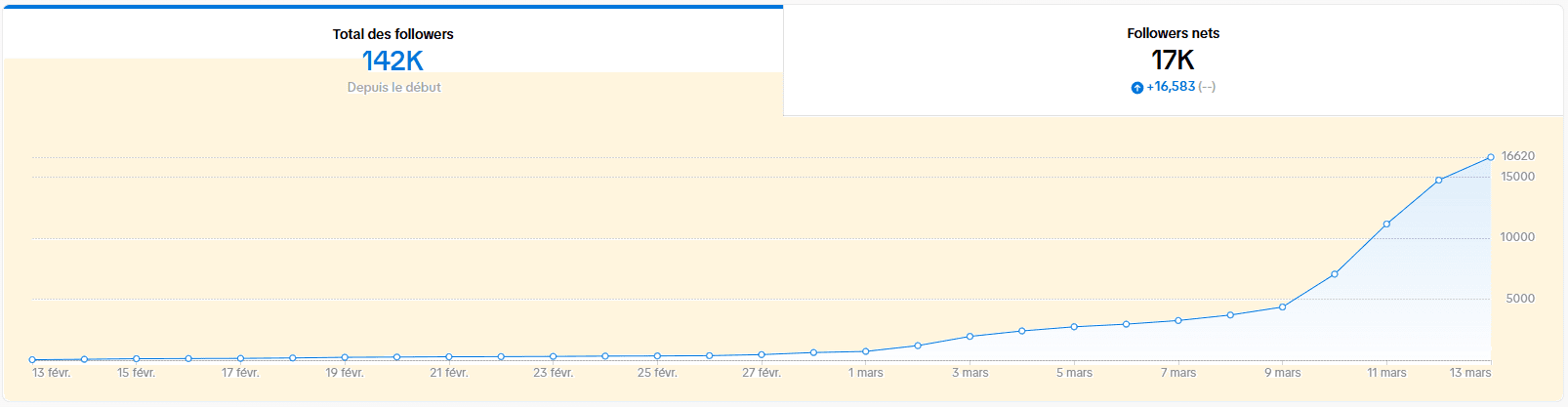Click the blue up-arrow icon beside +16,583
1568x407 pixels.
(x=1136, y=88)
